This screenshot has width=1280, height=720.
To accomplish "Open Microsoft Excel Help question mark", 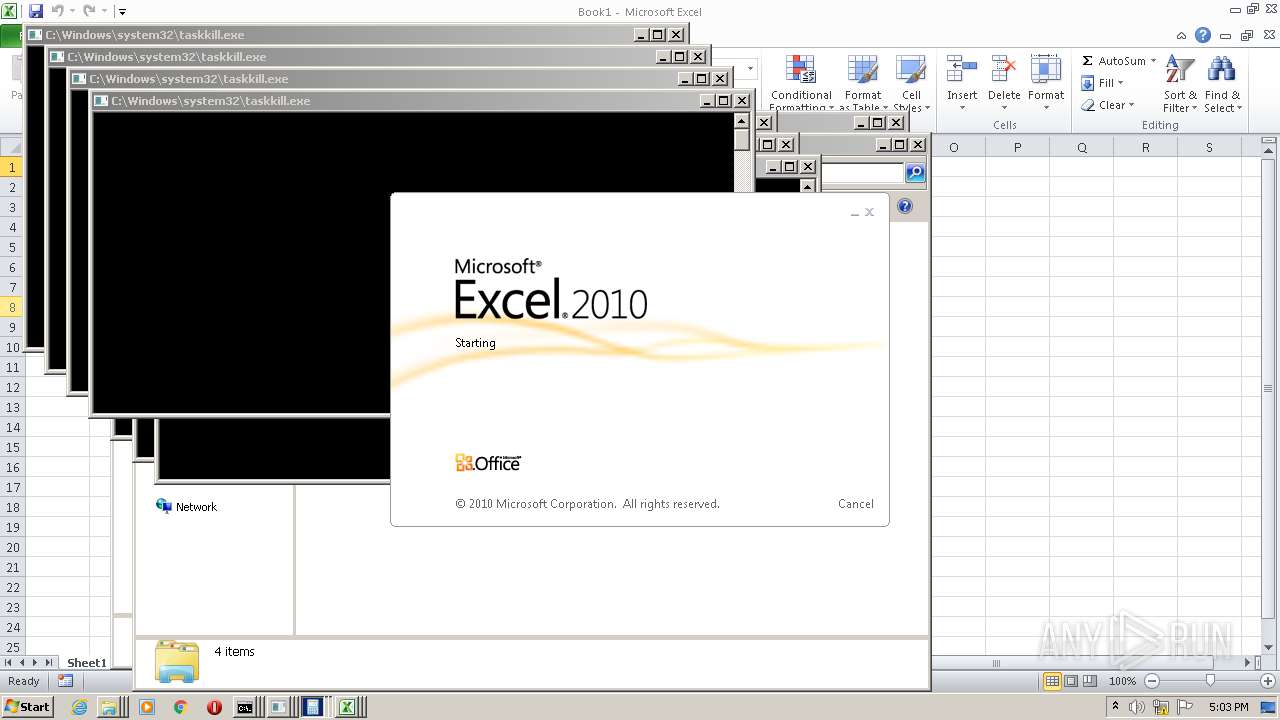I will 1203,35.
